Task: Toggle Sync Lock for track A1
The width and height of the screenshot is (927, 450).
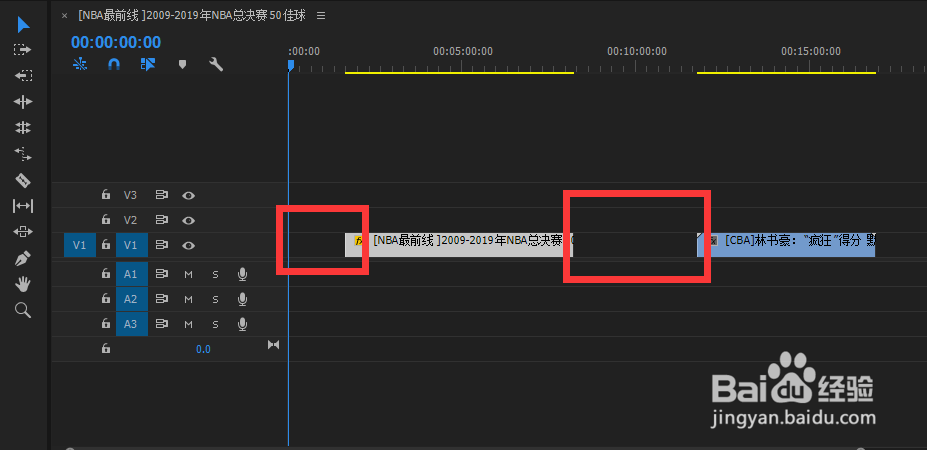Action: (x=161, y=274)
